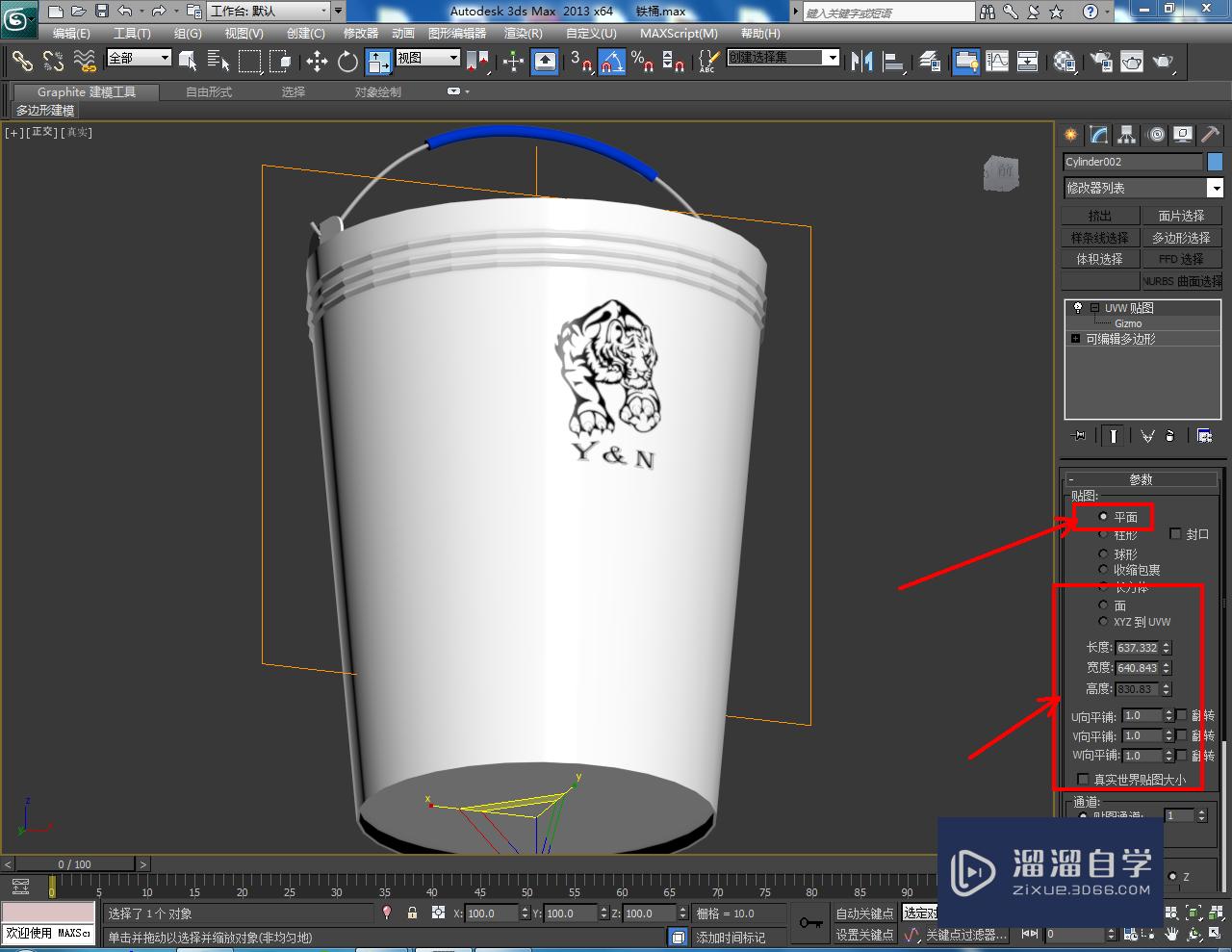This screenshot has height=952, width=1232.
Task: Switch to the Utilities hammer panel
Action: 1210,135
